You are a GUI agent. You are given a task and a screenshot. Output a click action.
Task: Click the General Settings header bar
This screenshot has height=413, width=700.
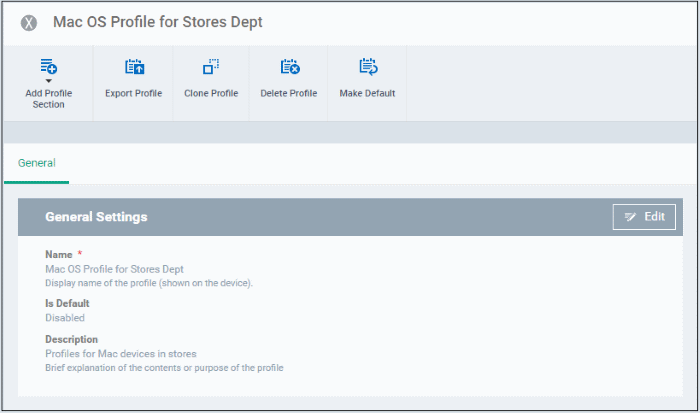point(350,217)
